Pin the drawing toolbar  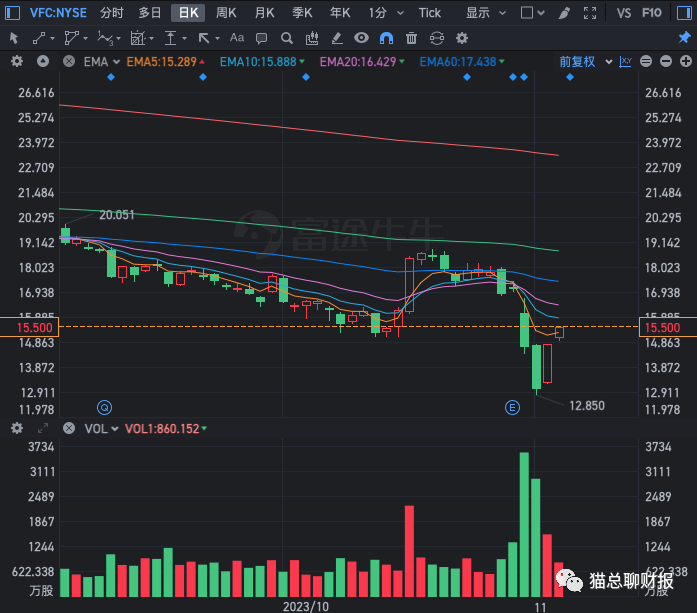tap(684, 37)
